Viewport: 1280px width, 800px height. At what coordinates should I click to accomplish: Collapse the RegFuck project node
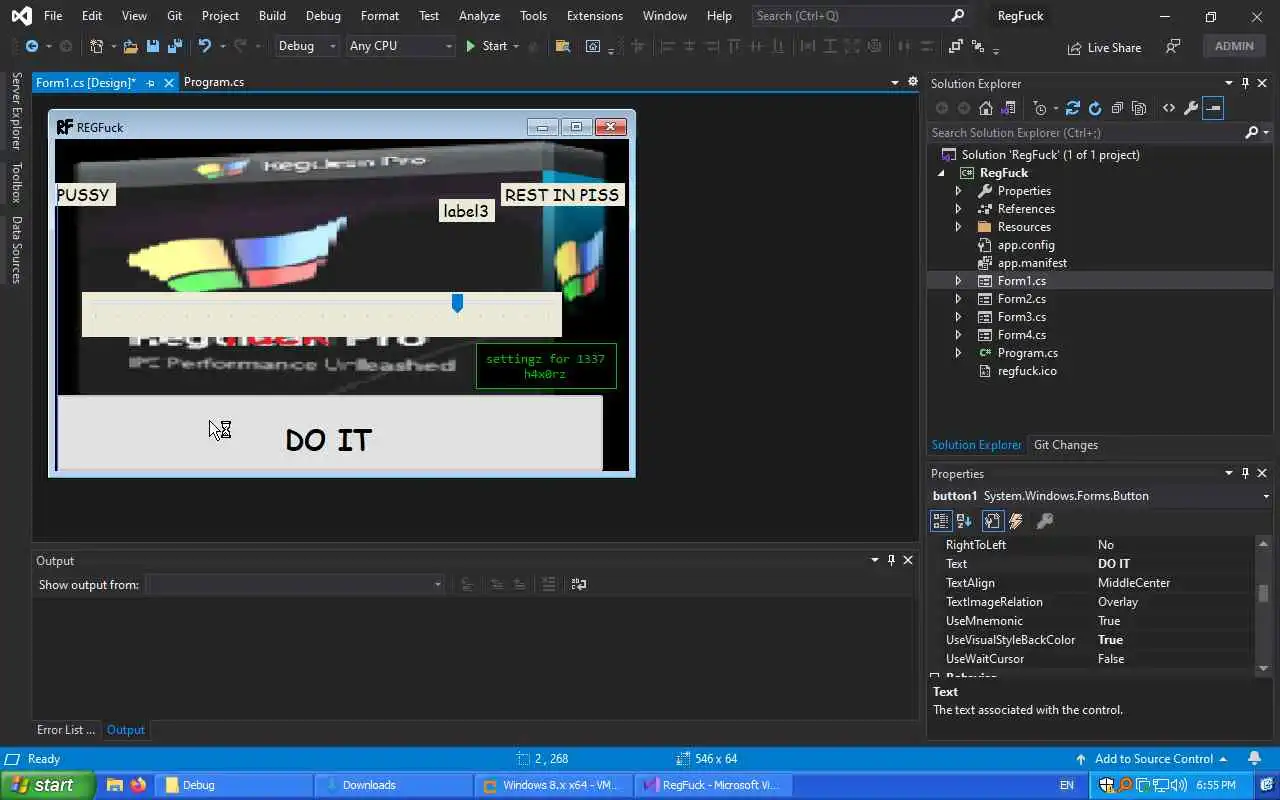point(941,173)
